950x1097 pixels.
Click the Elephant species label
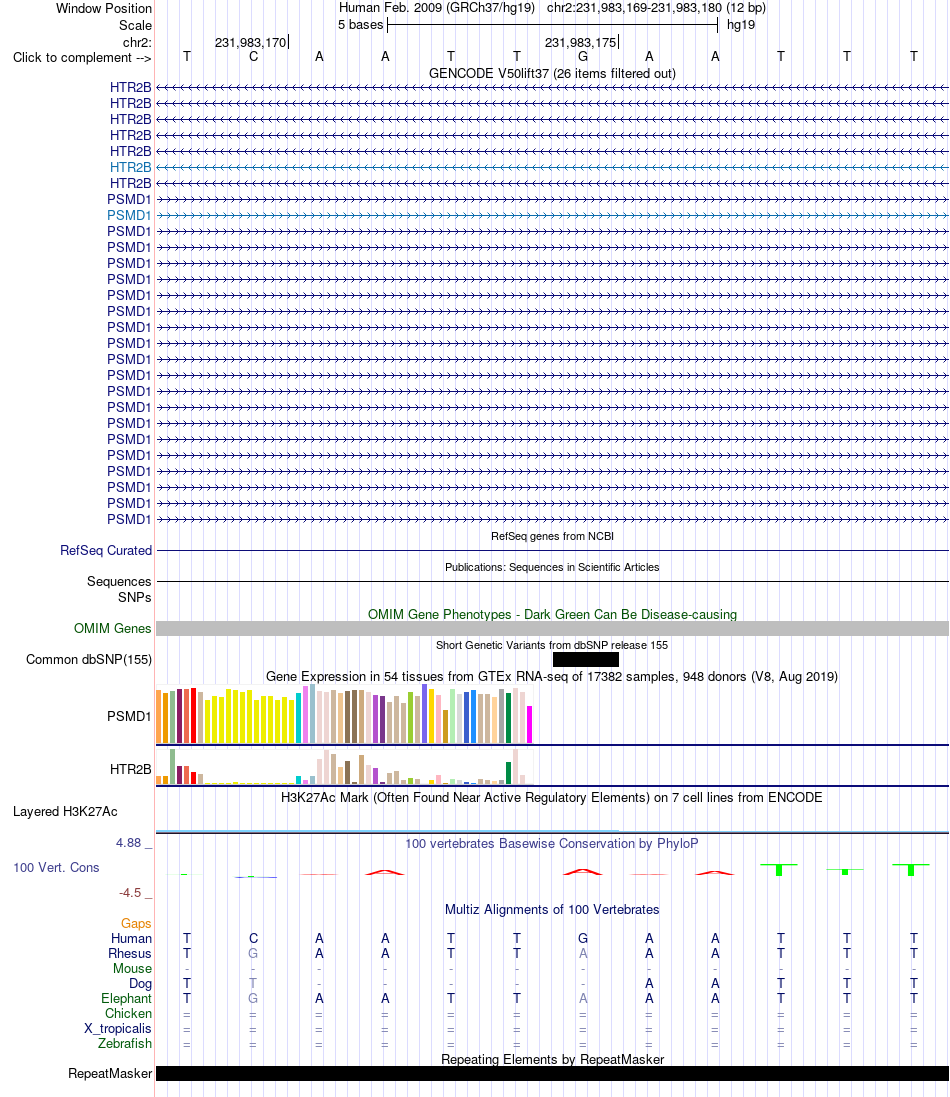pos(126,998)
